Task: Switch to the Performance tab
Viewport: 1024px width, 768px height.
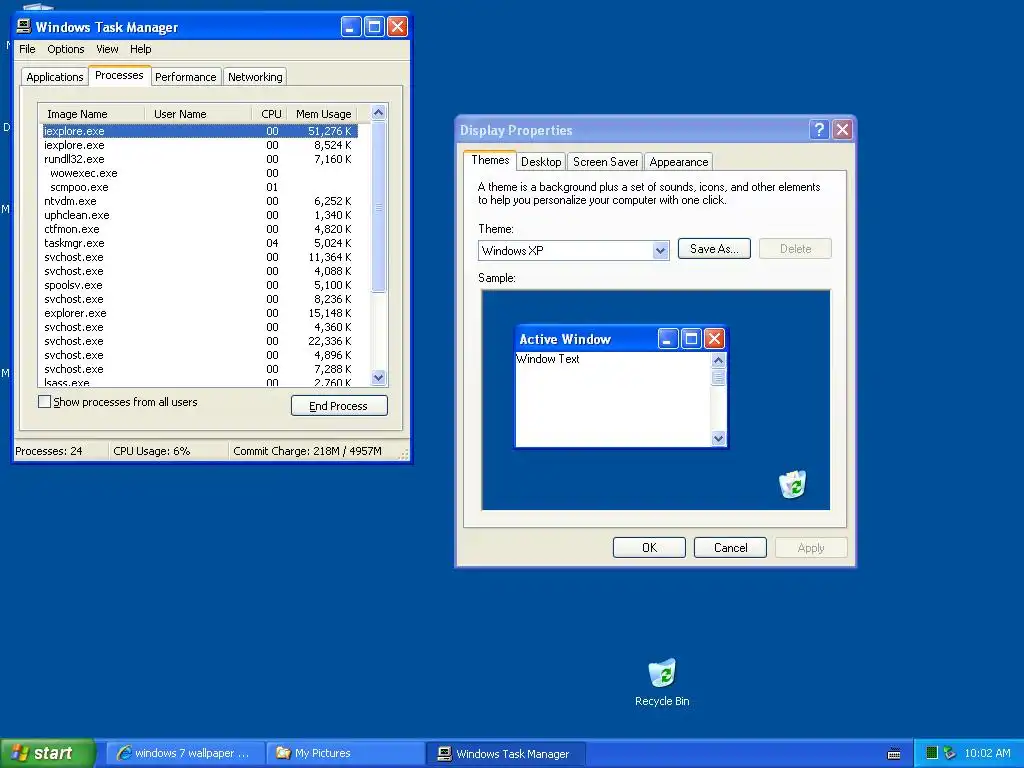Action: (185, 77)
